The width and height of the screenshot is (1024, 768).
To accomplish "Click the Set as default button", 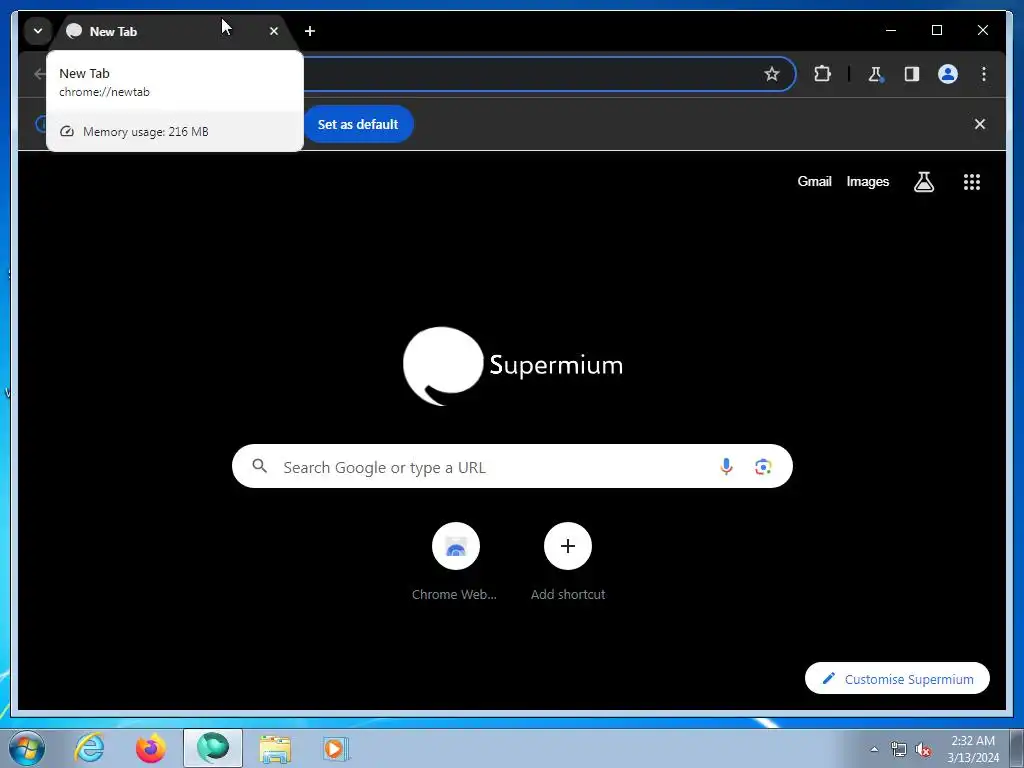I will click(358, 124).
